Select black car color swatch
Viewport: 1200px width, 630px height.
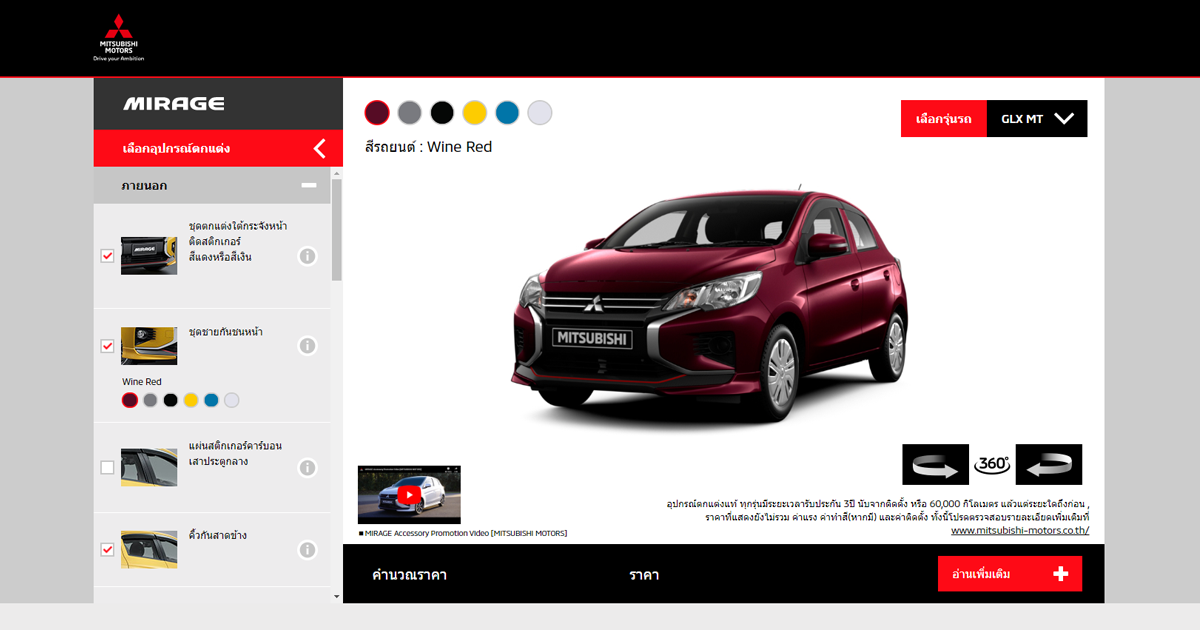442,113
